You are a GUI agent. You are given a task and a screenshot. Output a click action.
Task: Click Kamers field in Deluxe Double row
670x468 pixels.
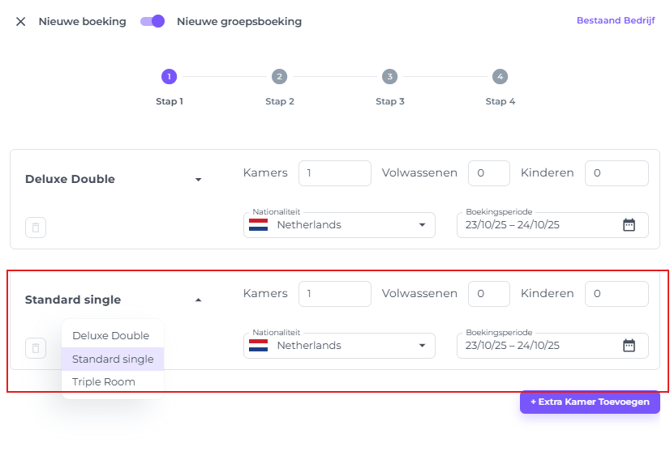coord(334,173)
